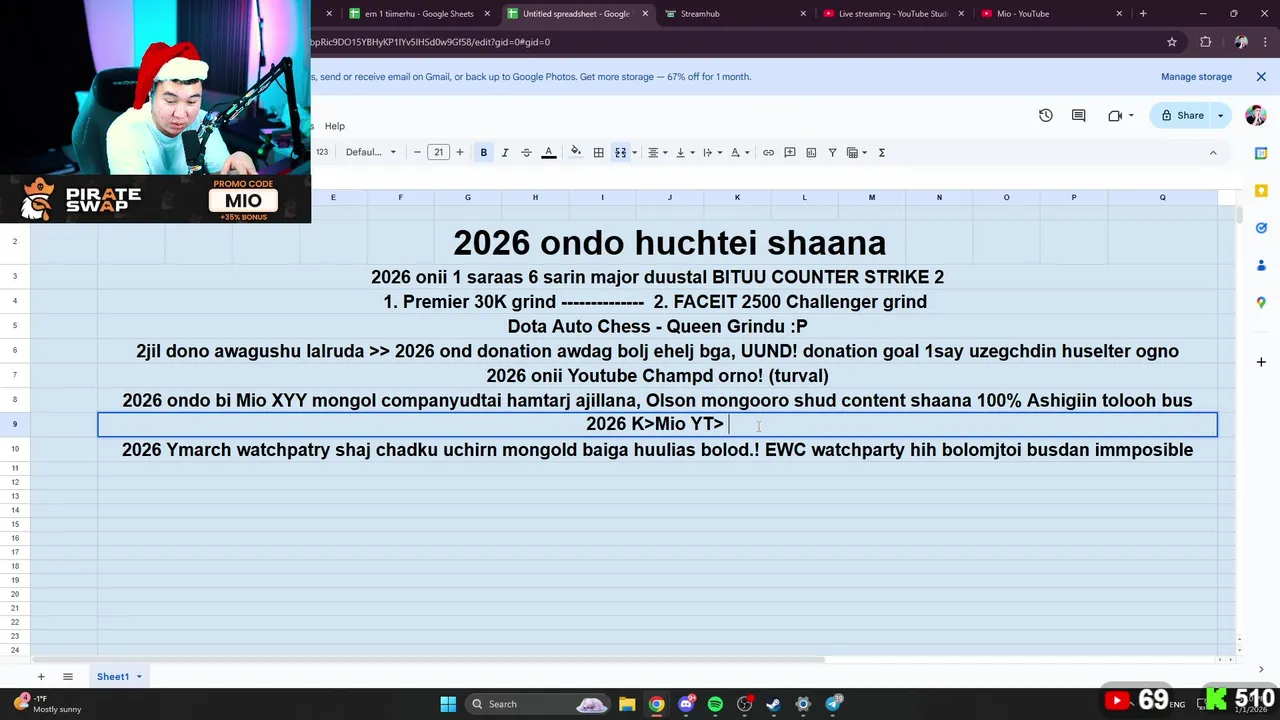The width and height of the screenshot is (1280, 720).
Task: Open the browser extensions puzzle icon
Action: pos(1205,42)
